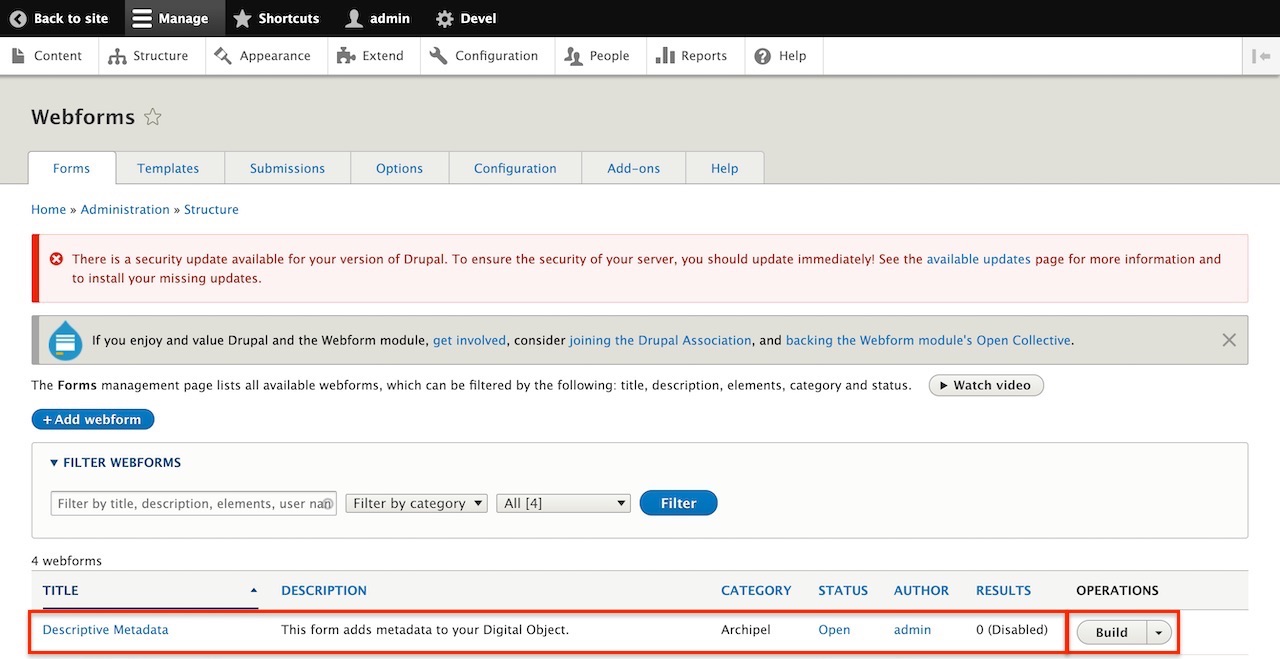The width and height of the screenshot is (1280, 659).
Task: Open the Reports bar chart menu
Action: tap(691, 56)
